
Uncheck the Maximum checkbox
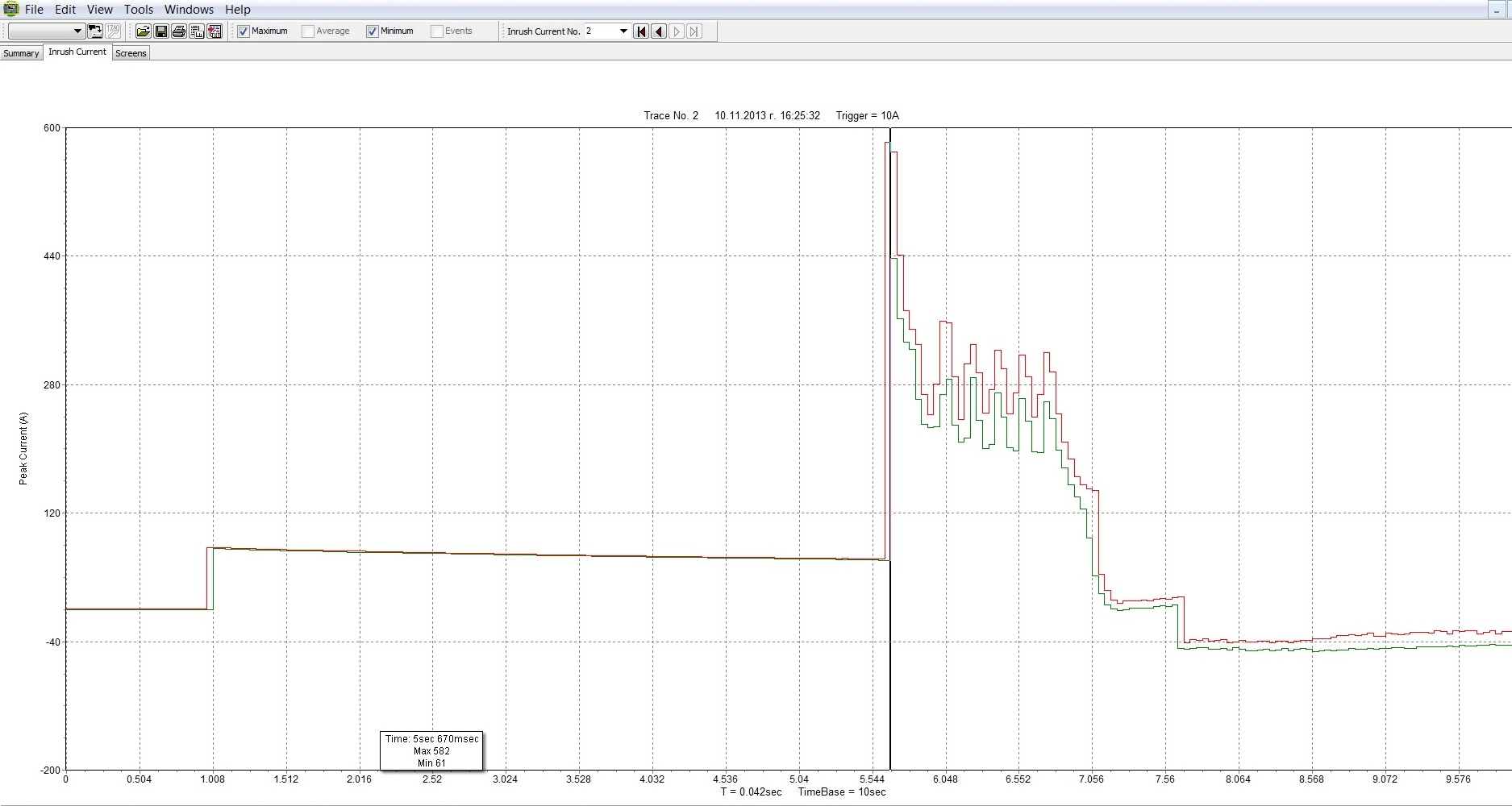244,31
